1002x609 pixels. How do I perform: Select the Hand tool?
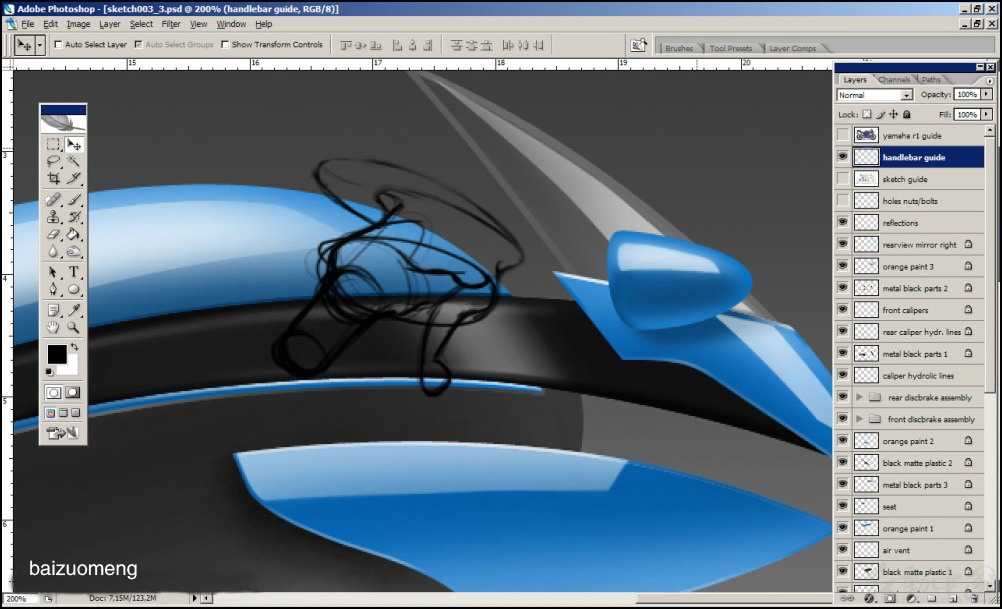(x=54, y=327)
